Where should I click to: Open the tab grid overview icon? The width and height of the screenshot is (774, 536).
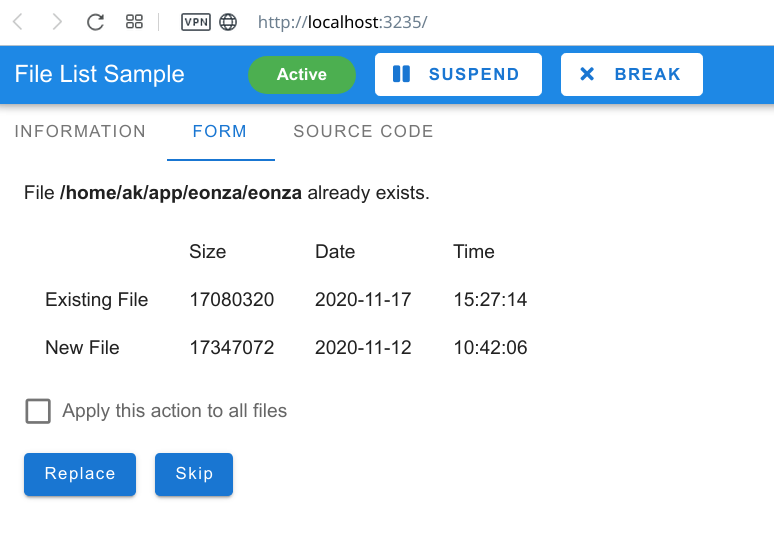point(134,22)
